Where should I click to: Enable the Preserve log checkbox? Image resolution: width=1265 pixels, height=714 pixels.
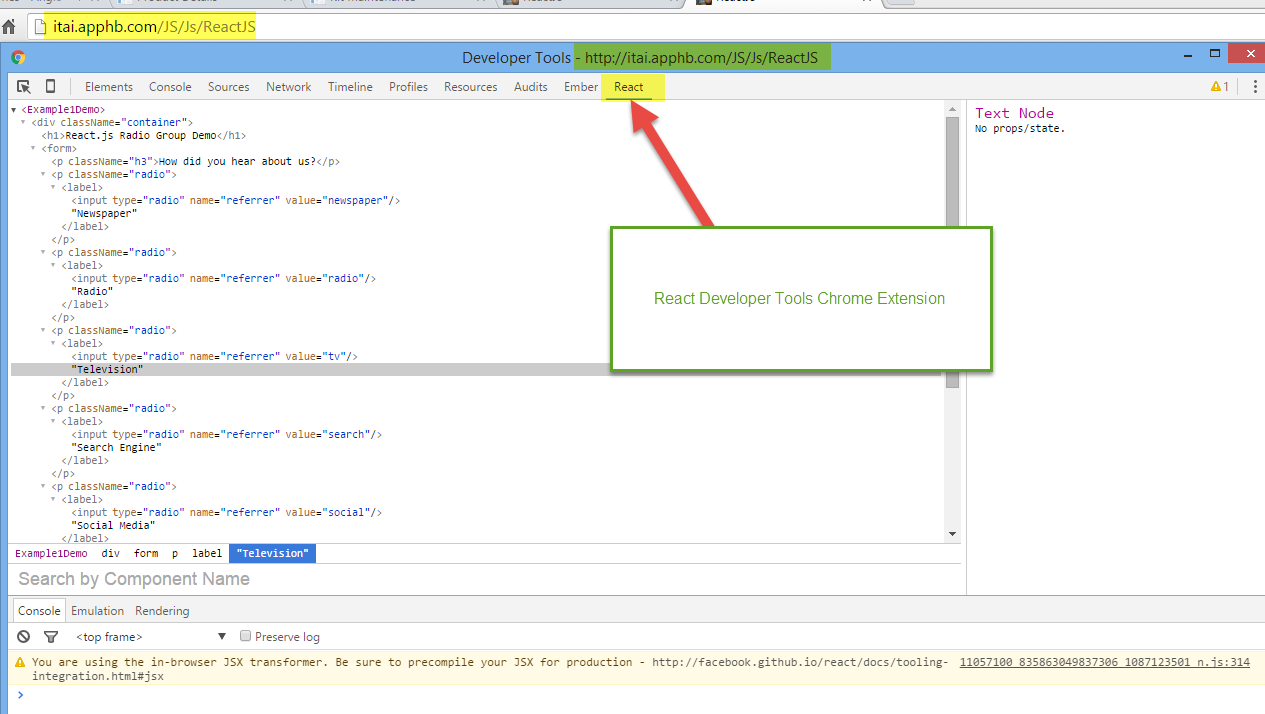tap(246, 636)
